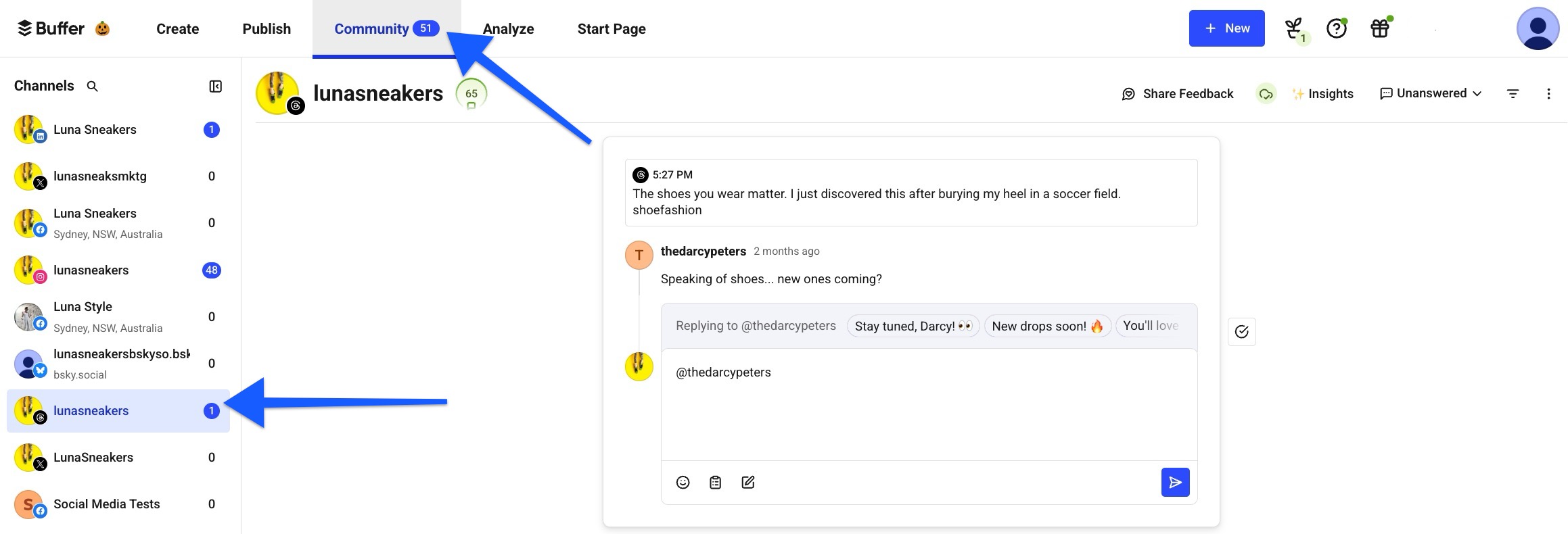Open the emoji picker
This screenshot has height=534, width=1568.
click(x=683, y=483)
